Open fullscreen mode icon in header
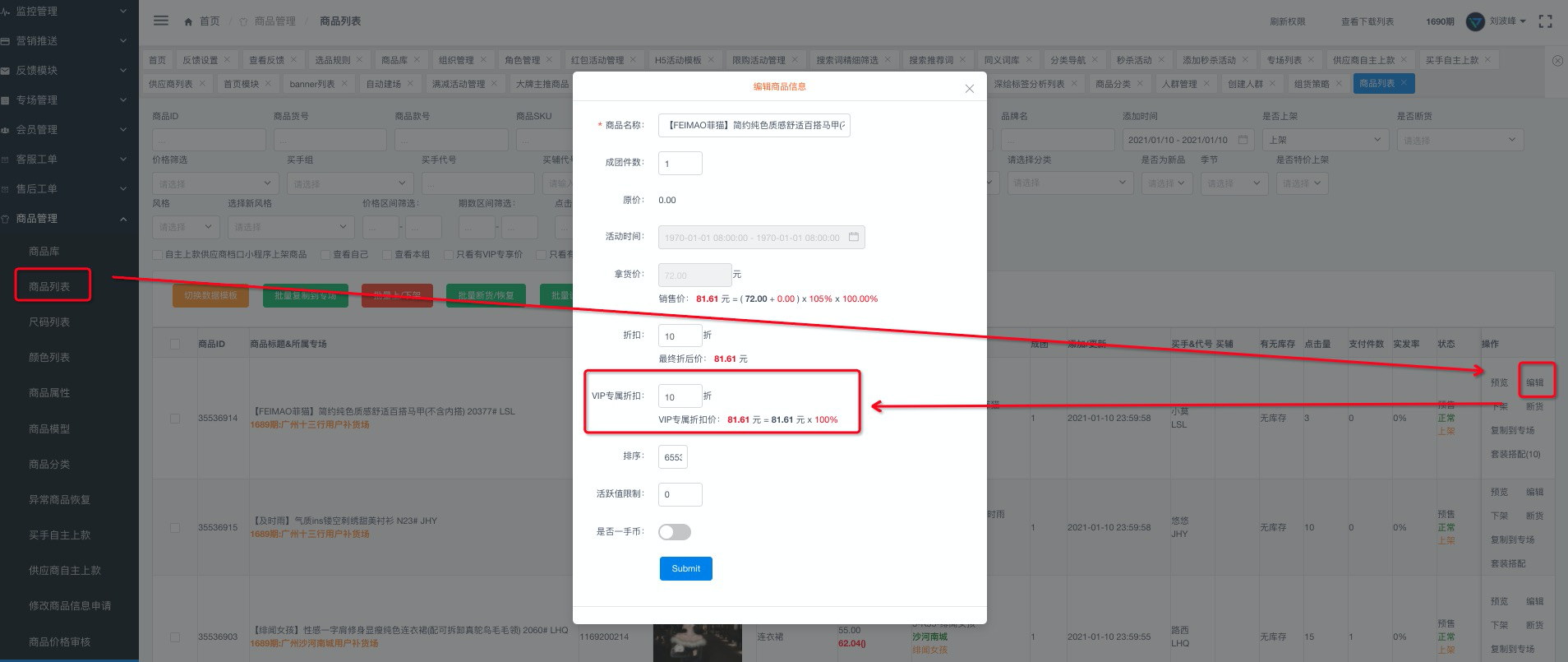1568x662 pixels. point(1545,21)
